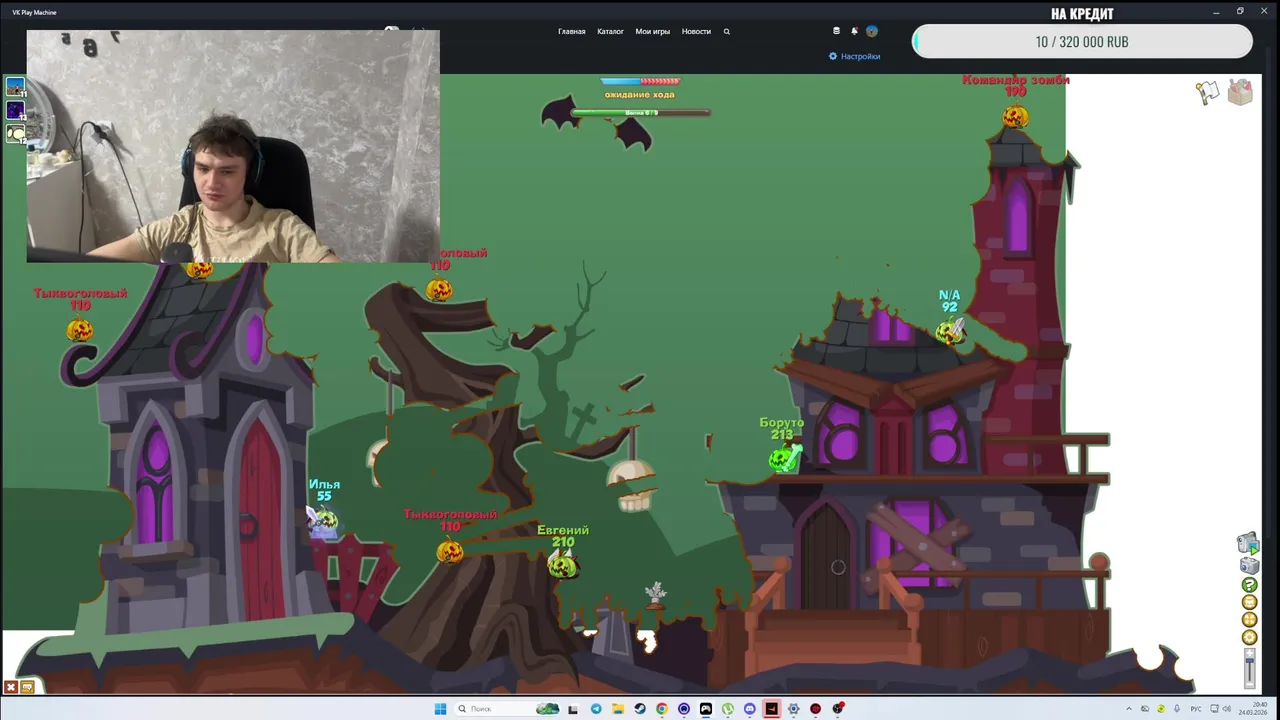Open the Каталог menu item
1280x720 pixels.
(x=610, y=31)
